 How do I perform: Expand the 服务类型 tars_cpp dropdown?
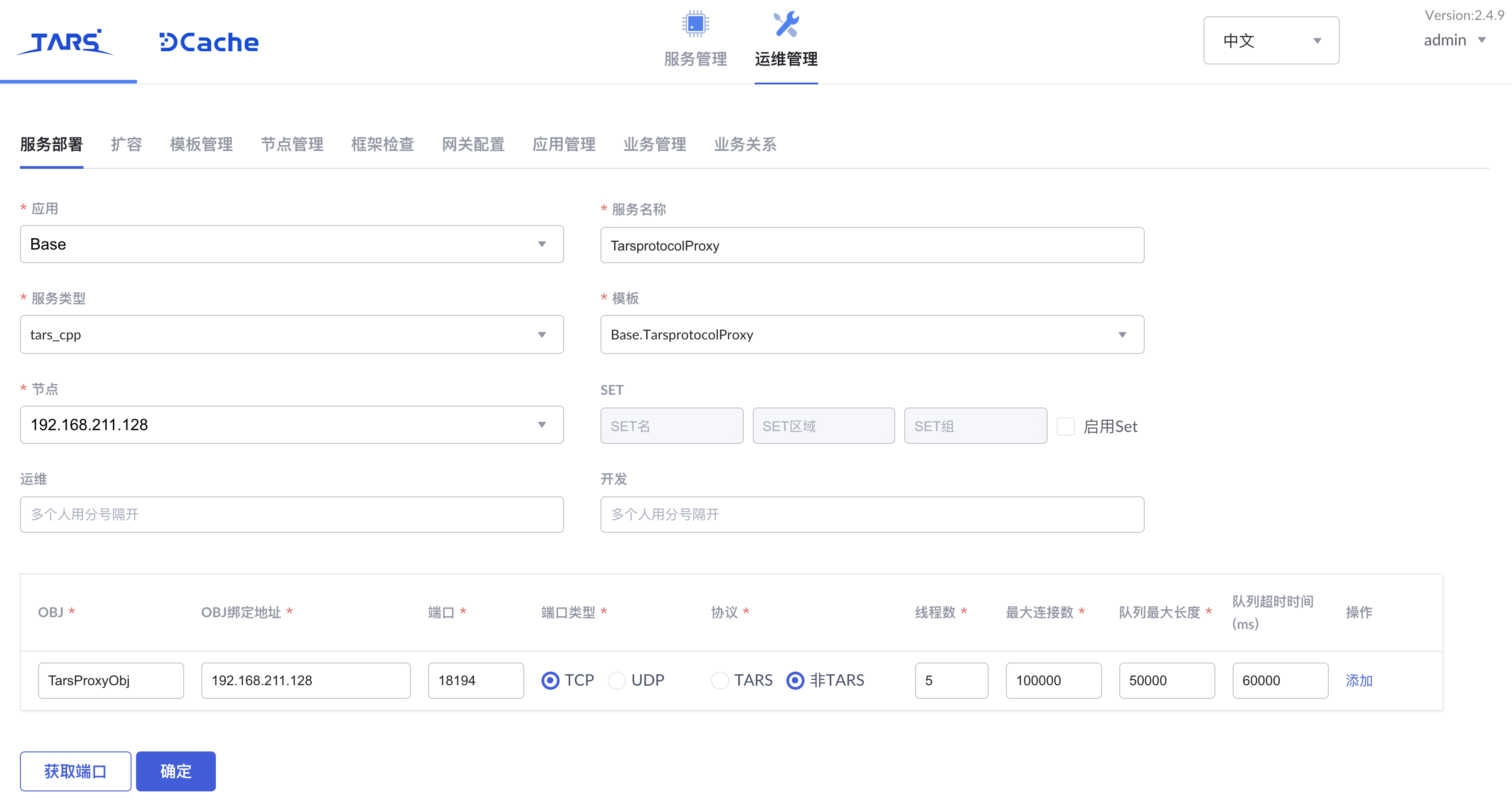point(291,335)
